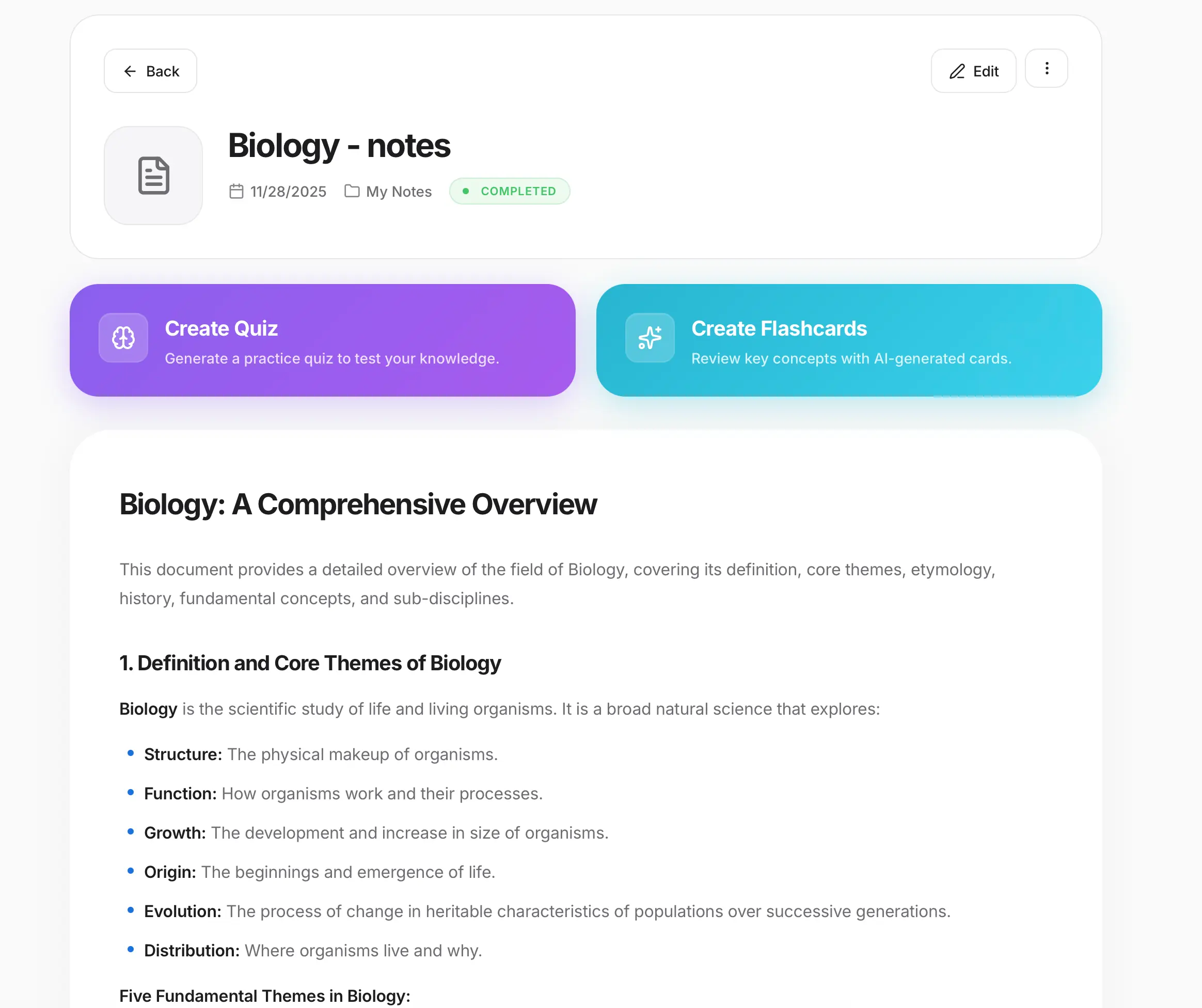This screenshot has width=1202, height=1008.
Task: Toggle the COMPLETED status badge
Action: [510, 191]
